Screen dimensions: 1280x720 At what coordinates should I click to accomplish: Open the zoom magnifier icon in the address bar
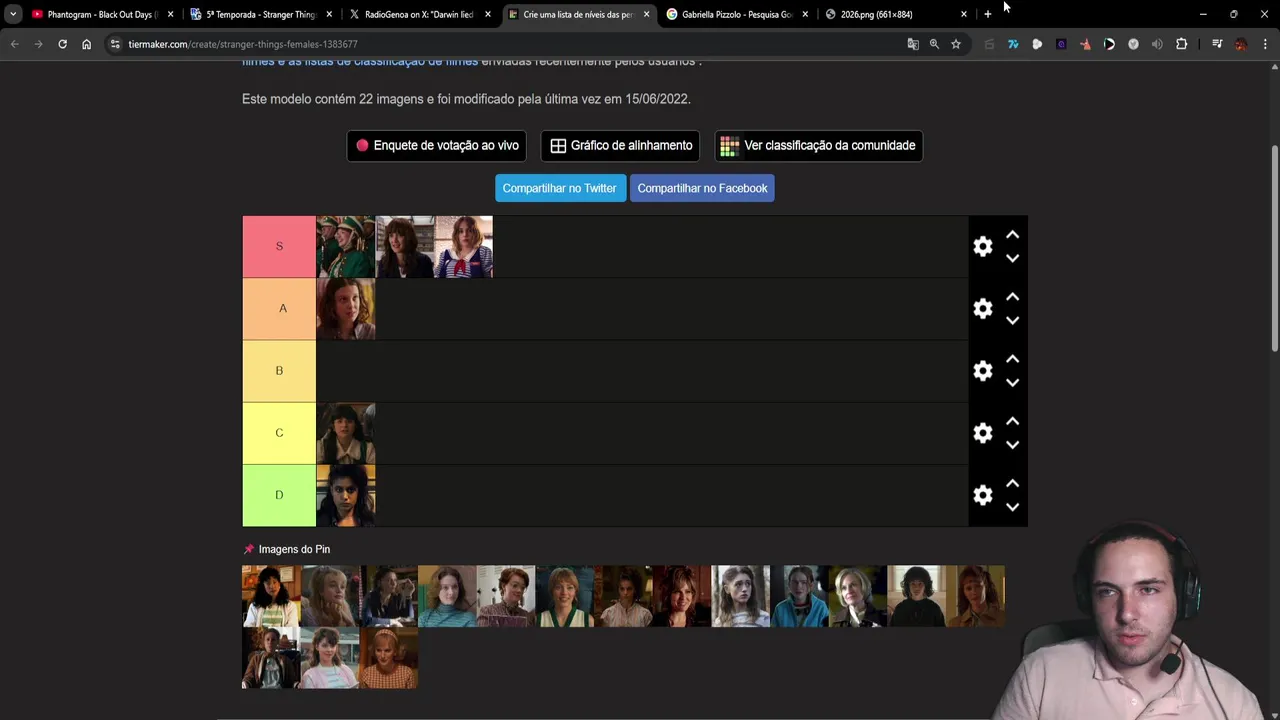(x=934, y=44)
